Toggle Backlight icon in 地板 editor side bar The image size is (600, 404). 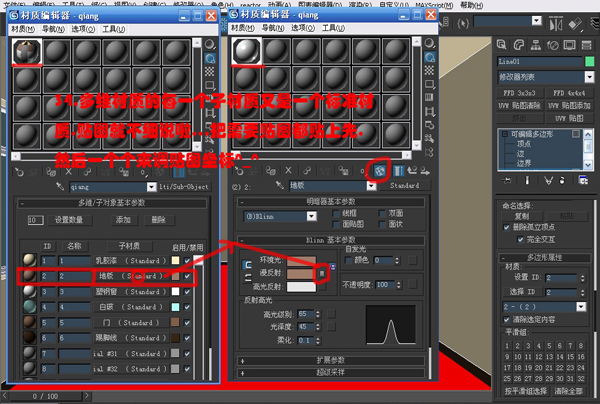(429, 57)
